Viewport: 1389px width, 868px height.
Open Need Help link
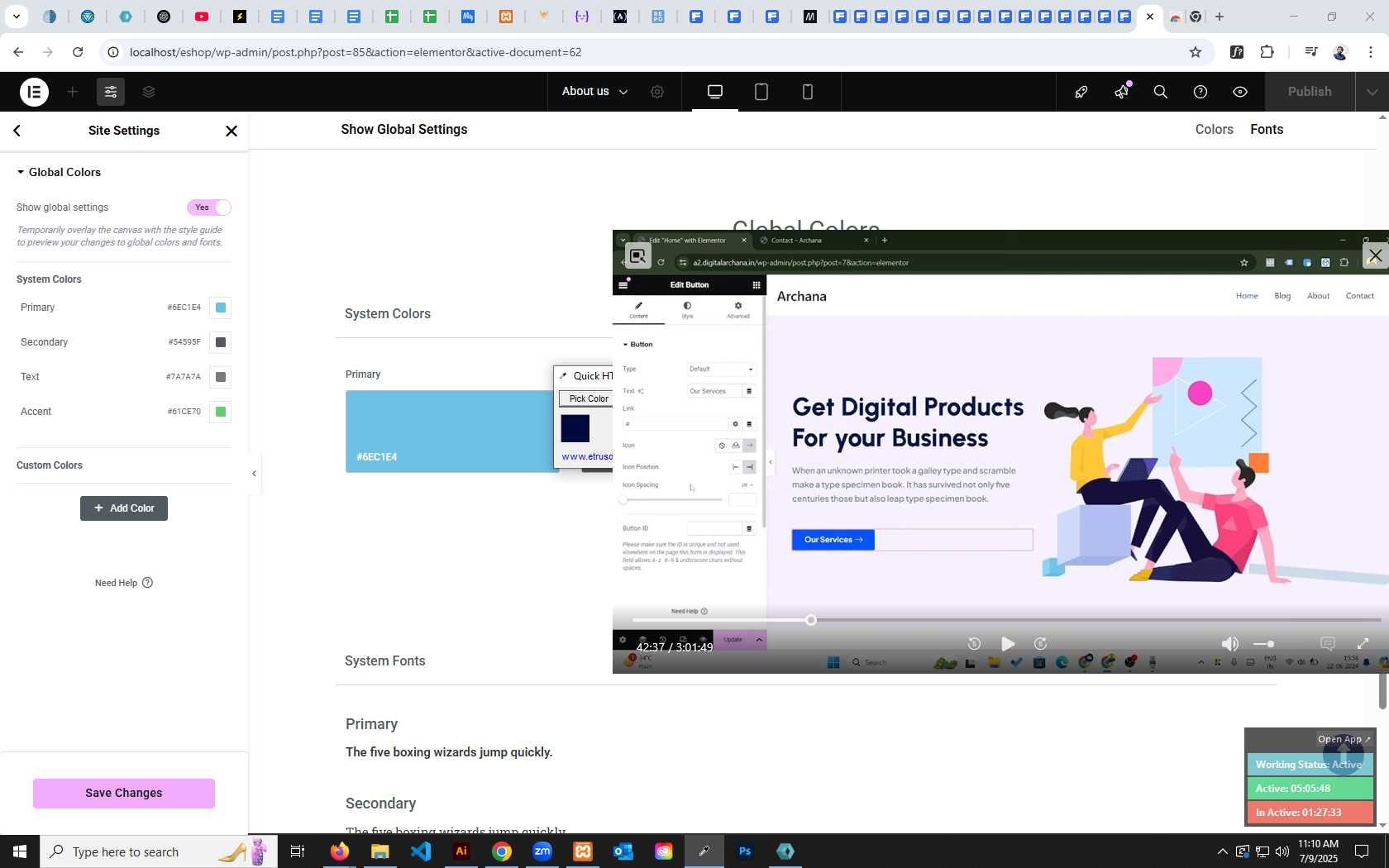(x=124, y=583)
